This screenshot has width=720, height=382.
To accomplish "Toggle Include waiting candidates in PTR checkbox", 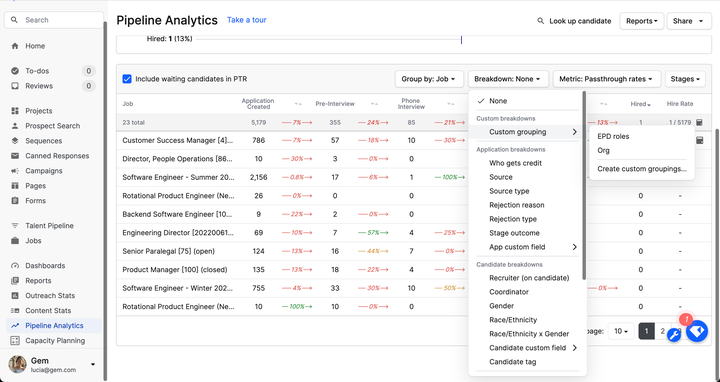I will point(127,79).
